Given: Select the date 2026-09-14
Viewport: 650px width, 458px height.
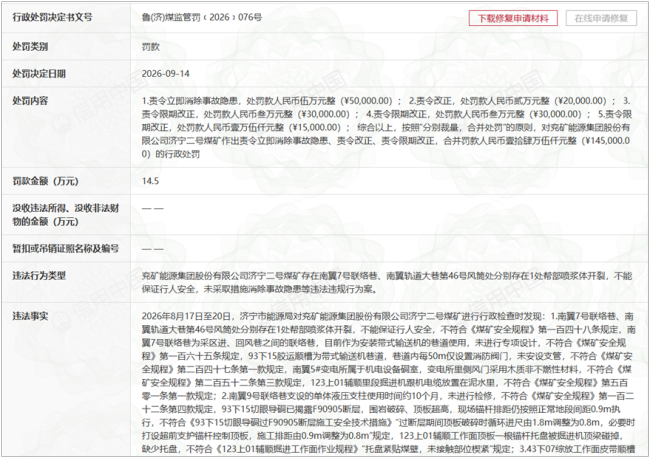Looking at the screenshot, I should (165, 74).
